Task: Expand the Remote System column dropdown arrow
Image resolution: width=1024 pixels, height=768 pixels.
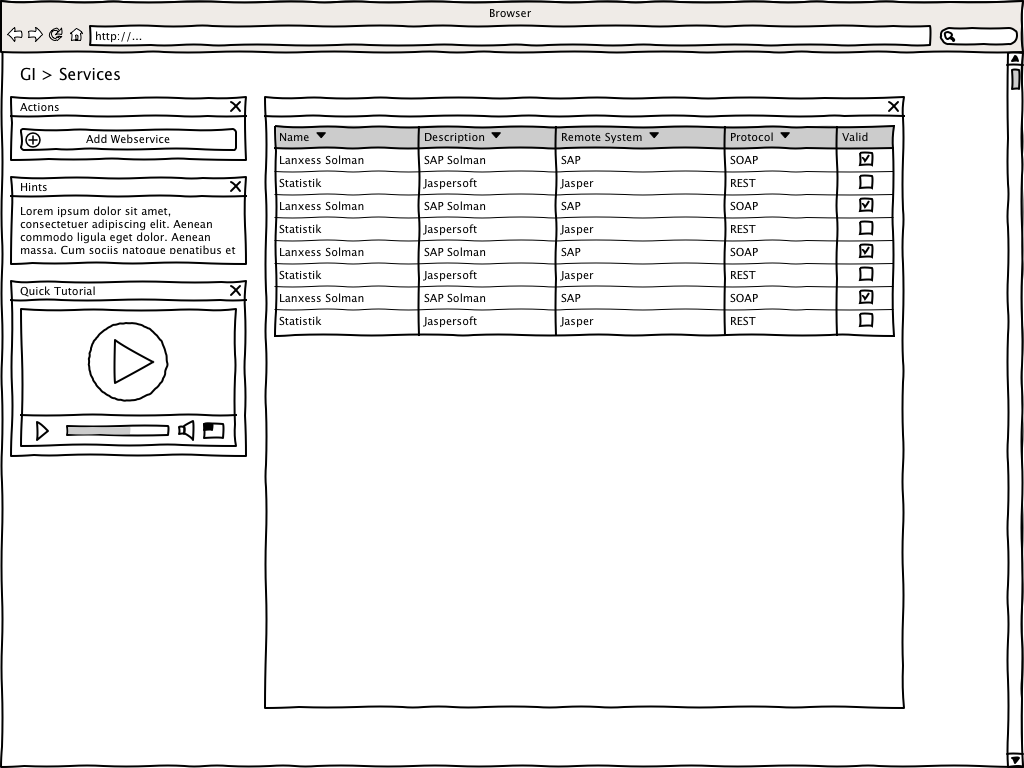Action: tap(654, 136)
